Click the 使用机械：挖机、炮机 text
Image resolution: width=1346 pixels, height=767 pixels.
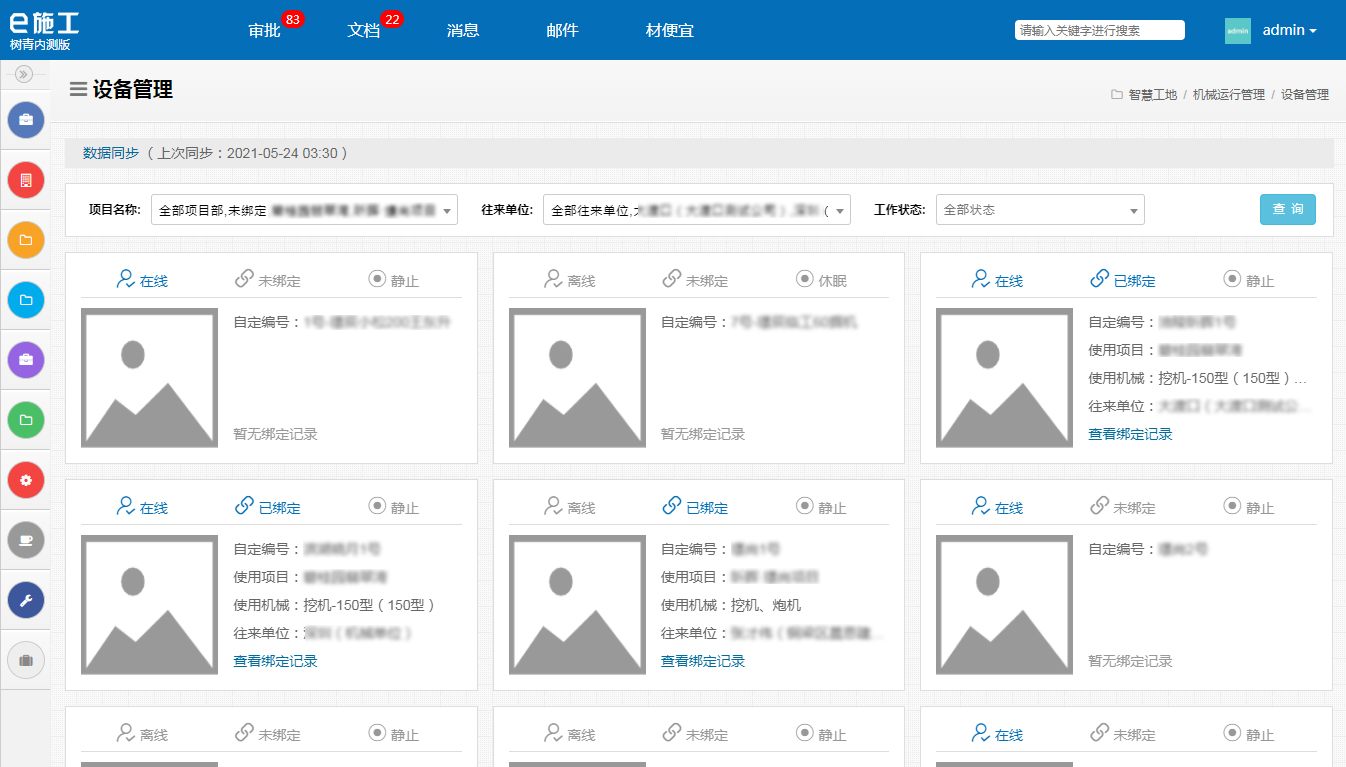[731, 605]
